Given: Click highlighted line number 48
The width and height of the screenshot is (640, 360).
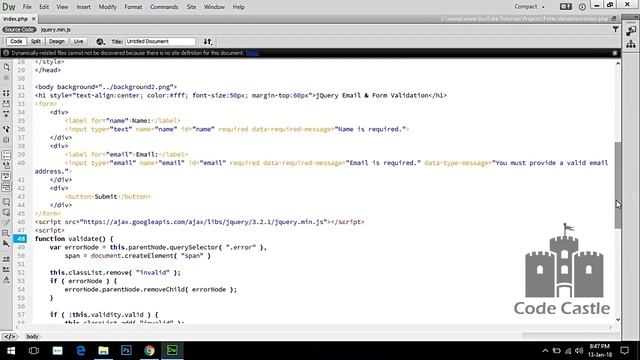Looking at the screenshot, I should coord(20,239).
